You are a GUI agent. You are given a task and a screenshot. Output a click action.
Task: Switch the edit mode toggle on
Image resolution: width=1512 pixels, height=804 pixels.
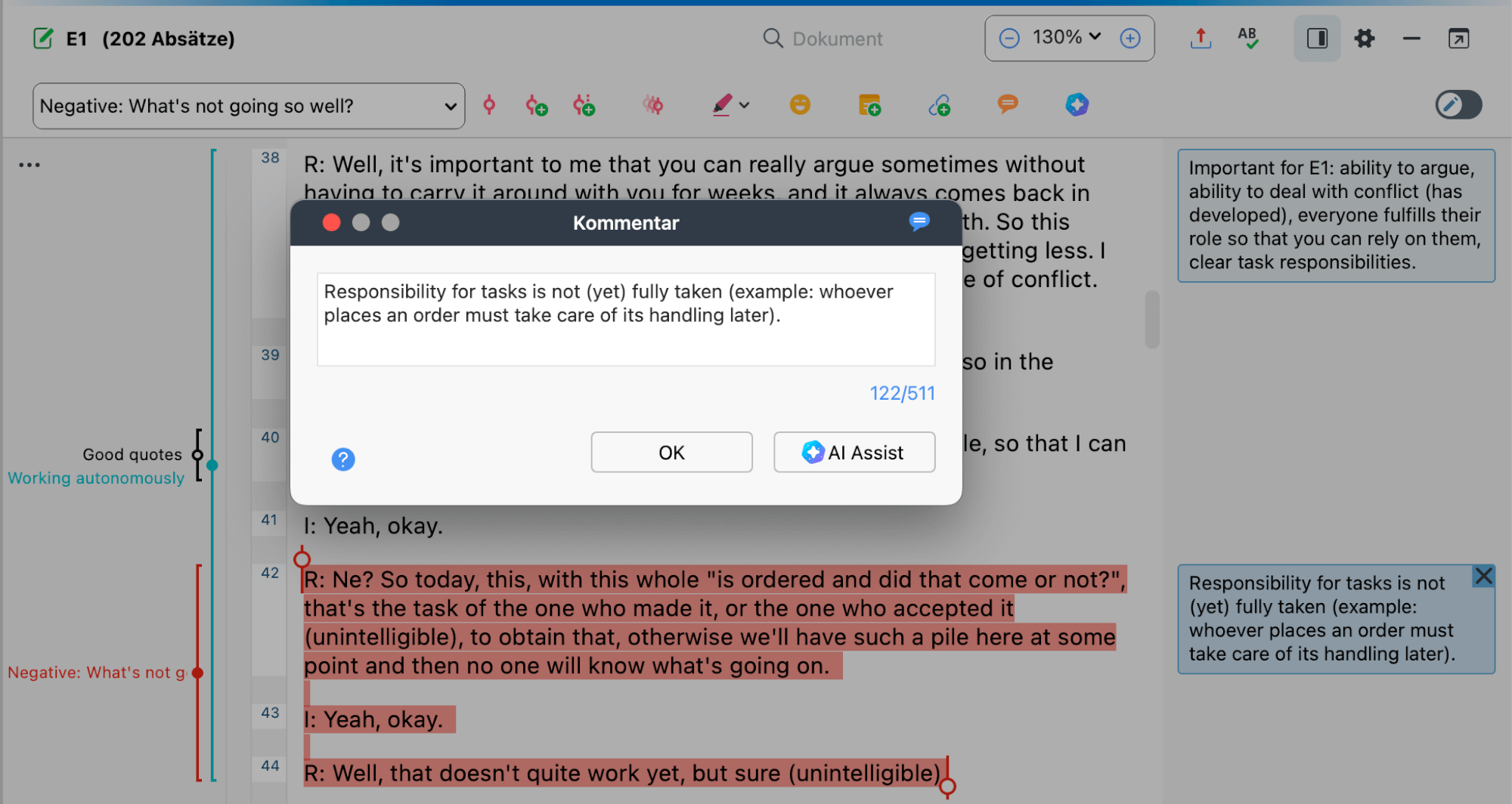[x=1458, y=105]
